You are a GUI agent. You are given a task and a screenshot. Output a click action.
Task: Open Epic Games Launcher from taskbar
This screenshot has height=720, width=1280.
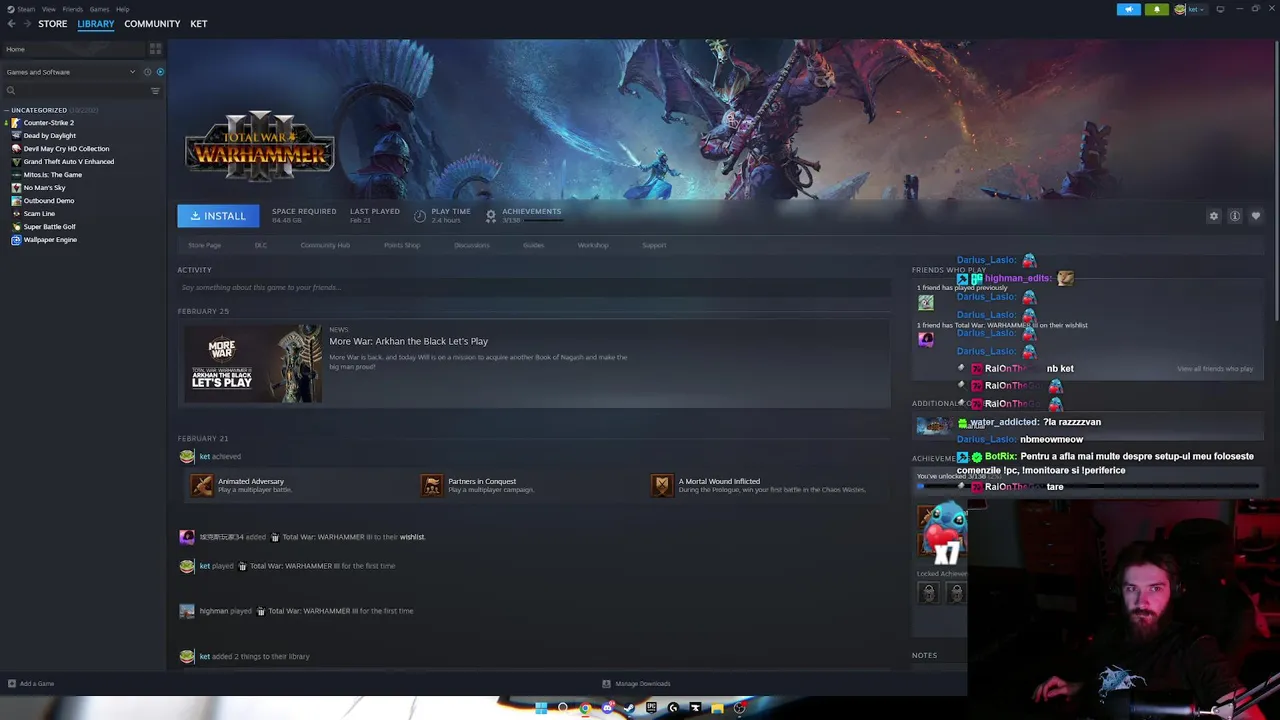[651, 708]
